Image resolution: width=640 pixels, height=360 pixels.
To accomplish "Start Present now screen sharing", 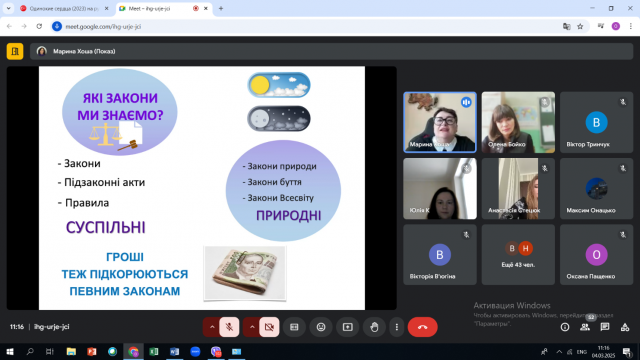I will coord(347,327).
